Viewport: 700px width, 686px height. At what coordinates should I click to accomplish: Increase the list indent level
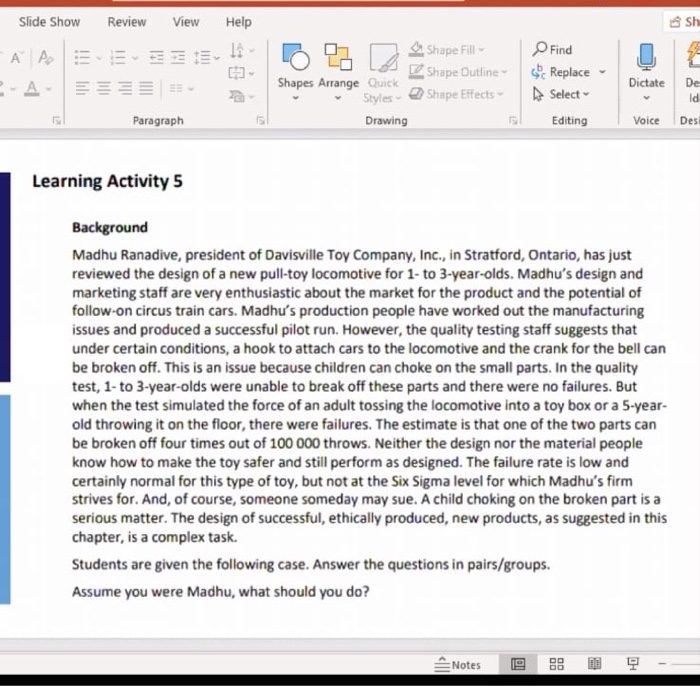[178, 58]
